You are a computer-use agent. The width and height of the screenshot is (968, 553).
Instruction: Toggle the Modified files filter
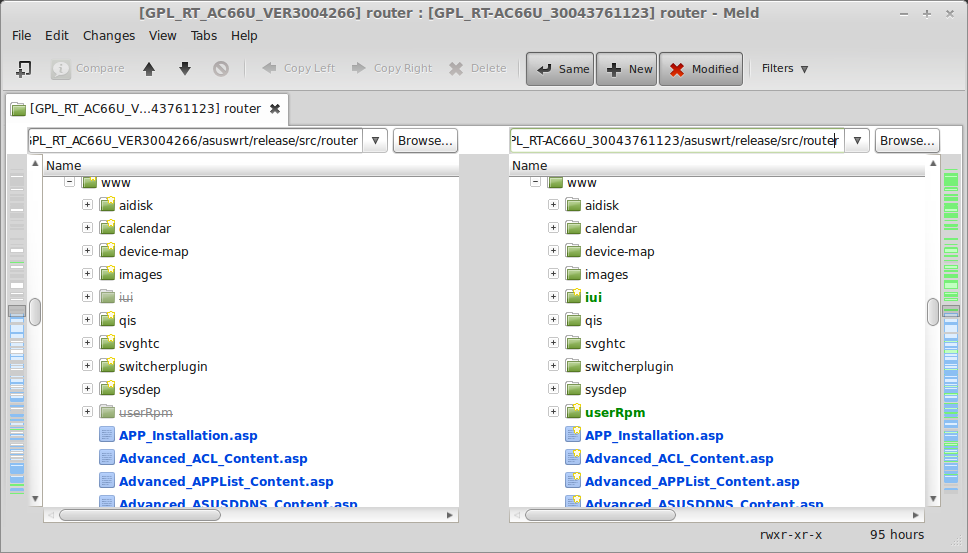[x=701, y=69]
